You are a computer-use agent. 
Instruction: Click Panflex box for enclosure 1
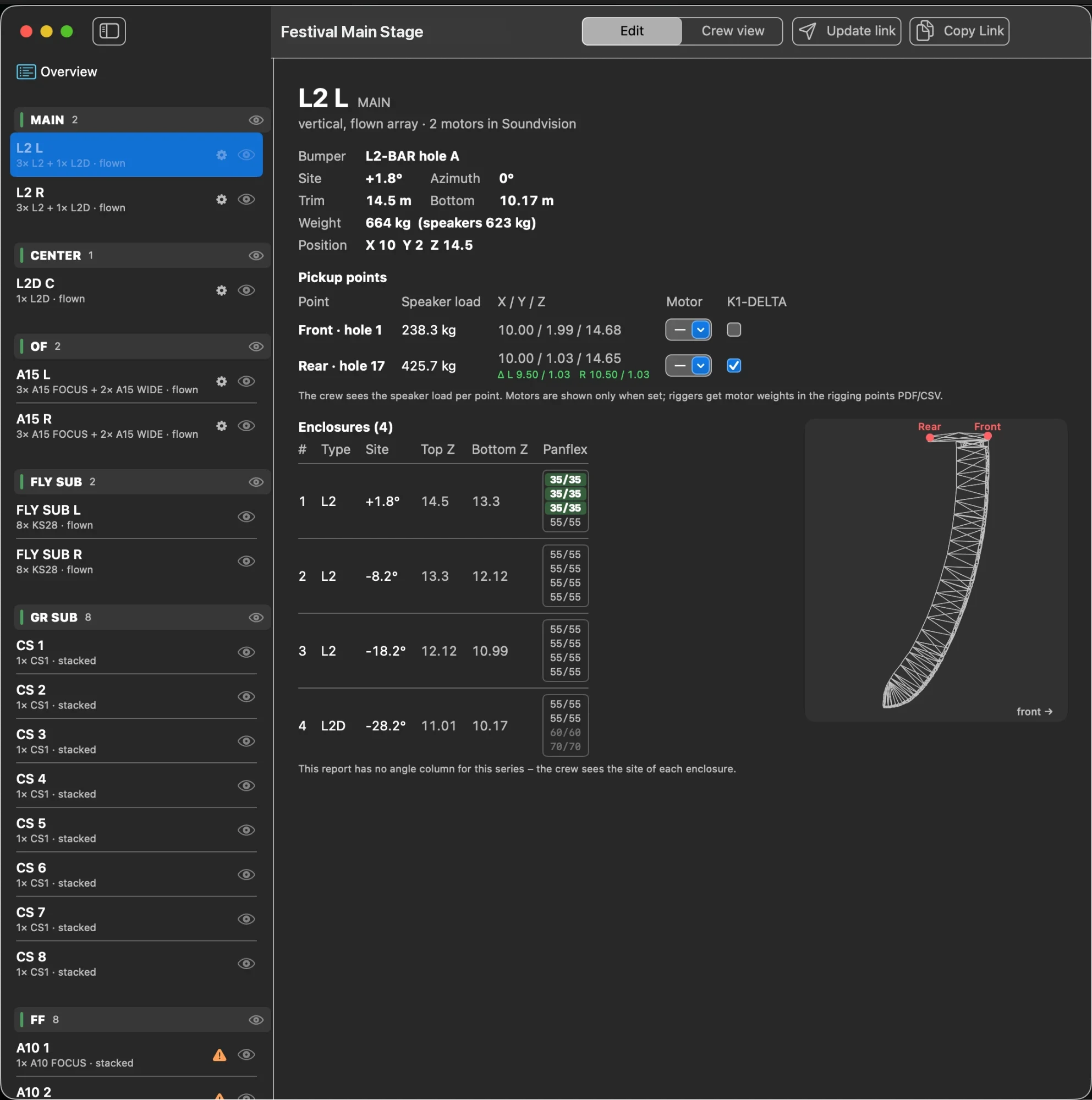click(x=566, y=501)
